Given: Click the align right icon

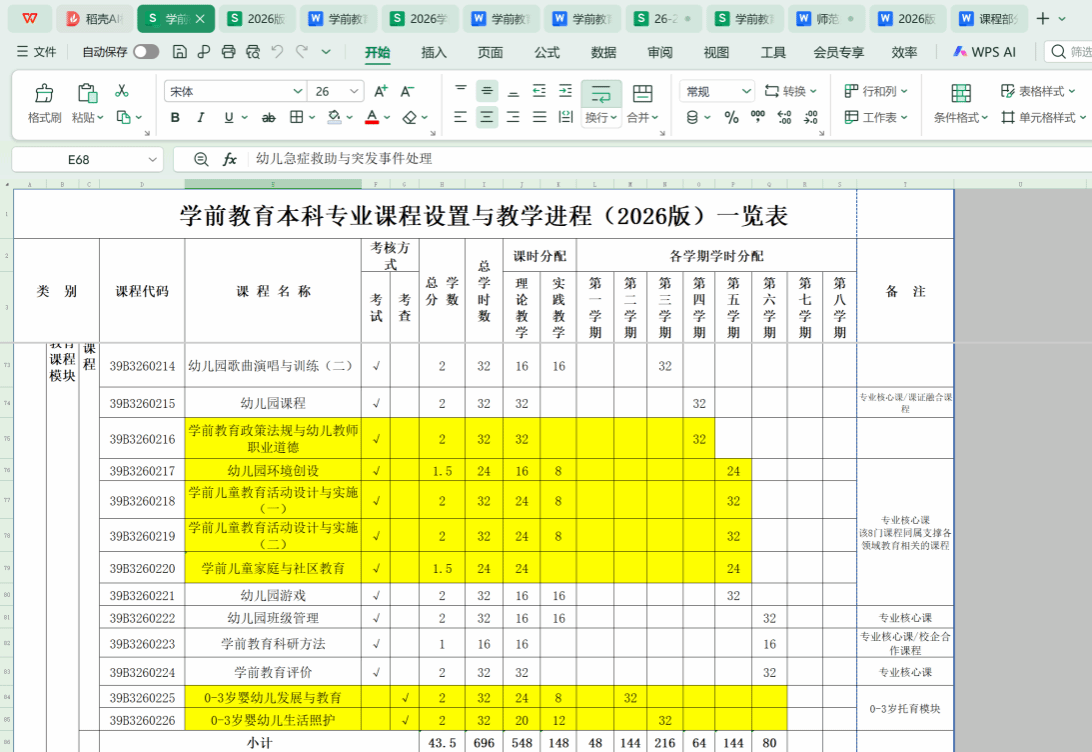Looking at the screenshot, I should 513,117.
